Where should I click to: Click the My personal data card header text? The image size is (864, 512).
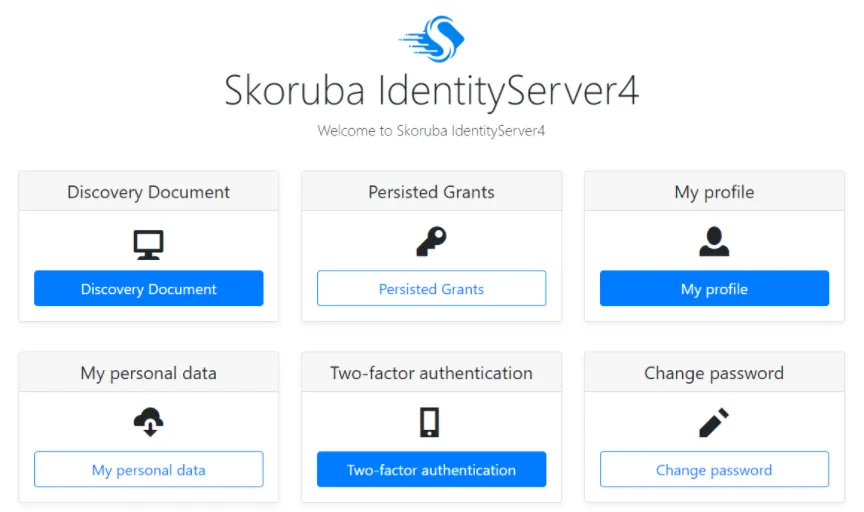(x=148, y=373)
